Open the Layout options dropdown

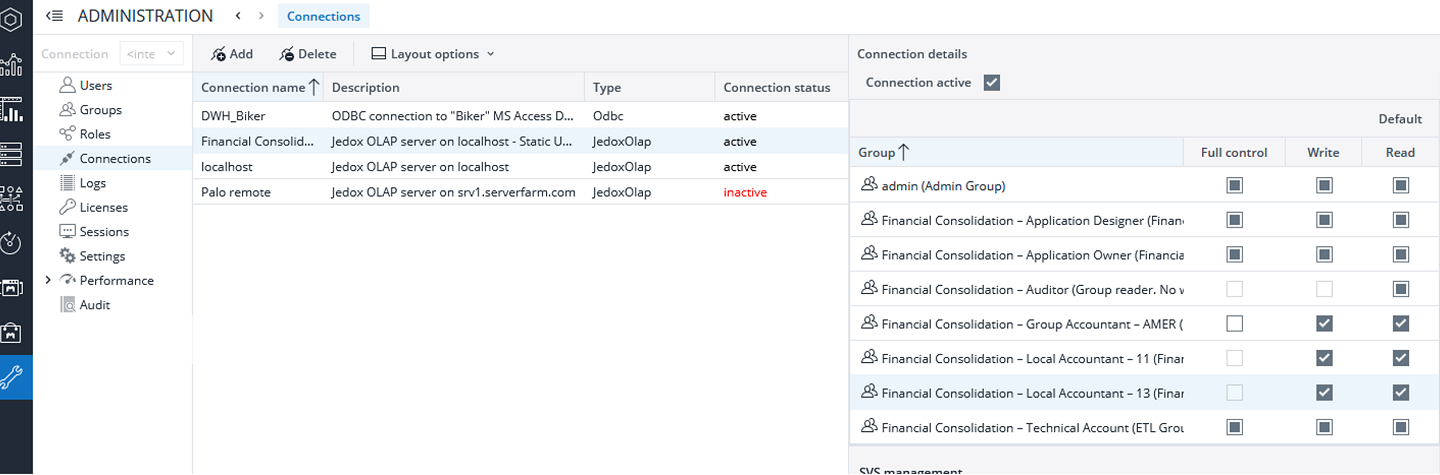click(433, 54)
